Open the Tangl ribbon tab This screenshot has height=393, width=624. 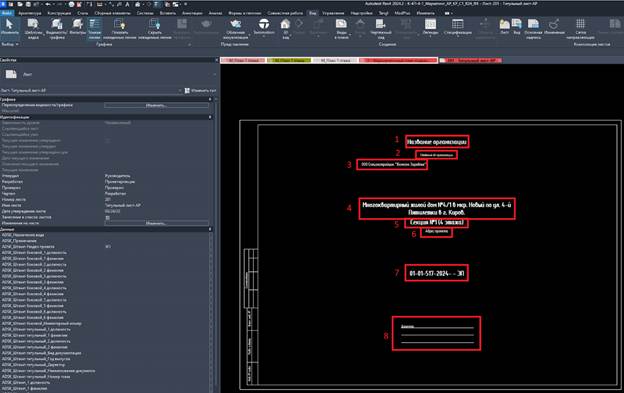(383, 13)
